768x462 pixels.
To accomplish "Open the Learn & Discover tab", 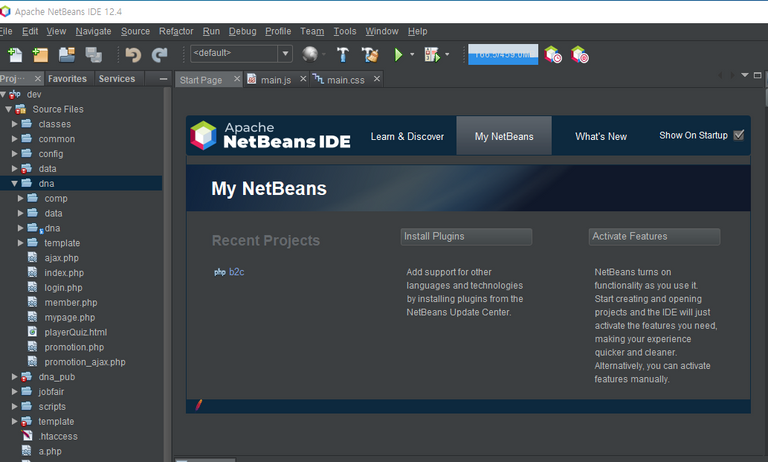I will point(407,136).
